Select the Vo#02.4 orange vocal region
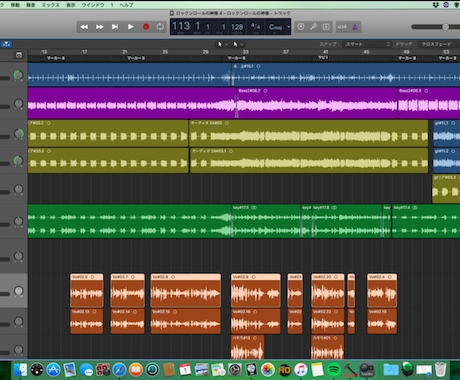The width and height of the screenshot is (460, 380). [382, 291]
